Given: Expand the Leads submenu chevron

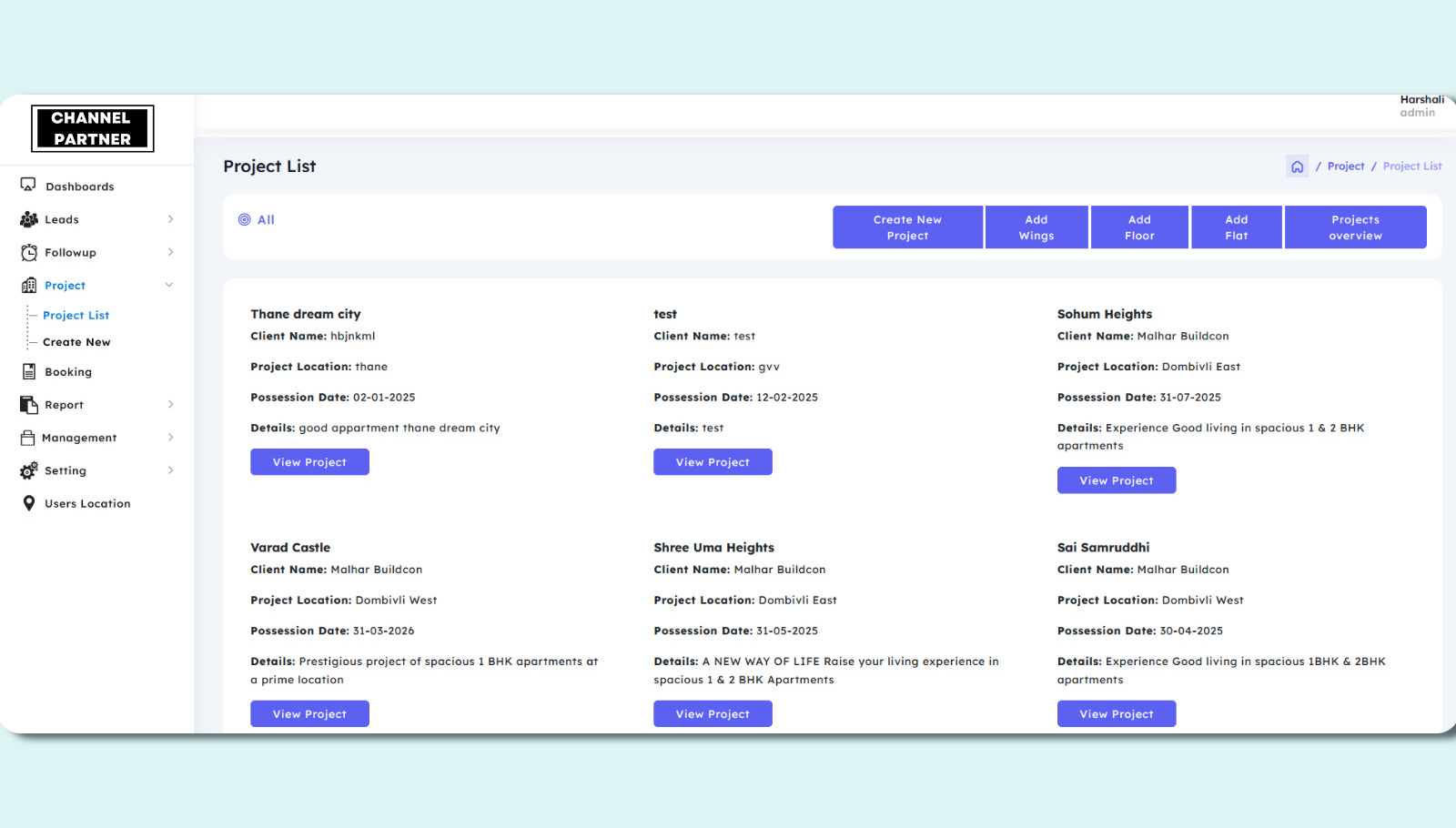Looking at the screenshot, I should [170, 219].
